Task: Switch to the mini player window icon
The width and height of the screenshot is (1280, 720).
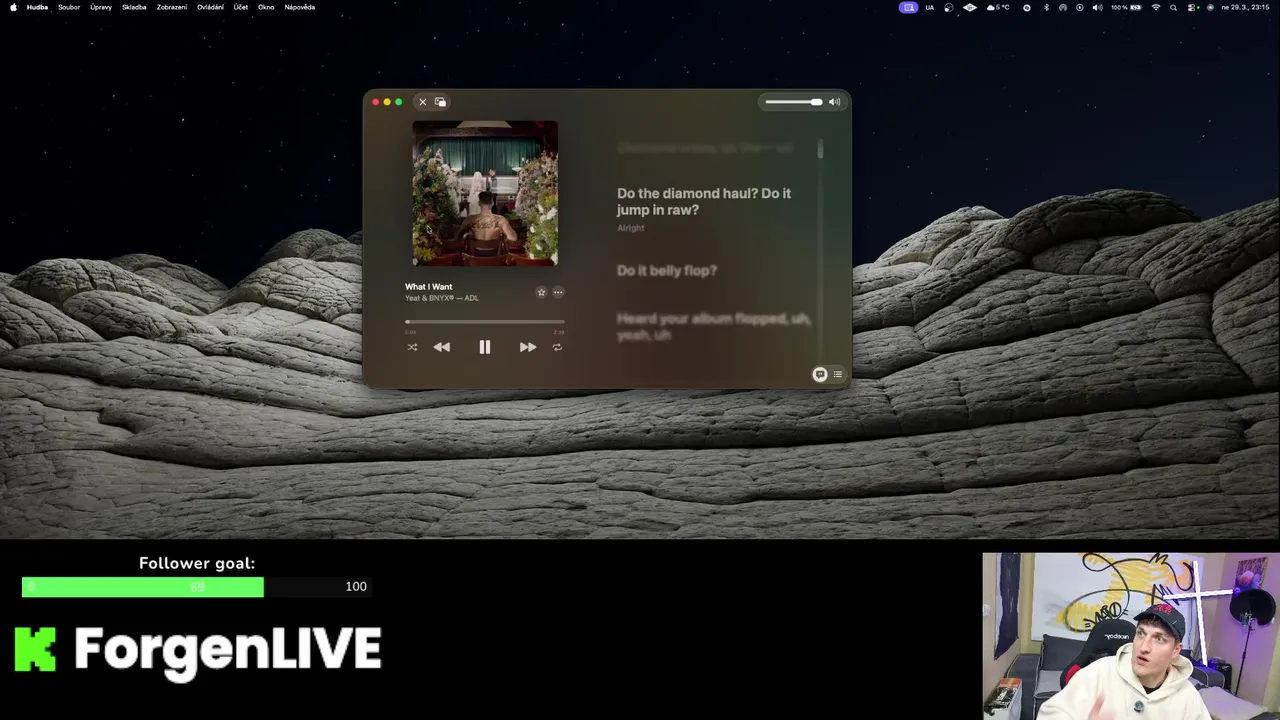Action: point(440,102)
